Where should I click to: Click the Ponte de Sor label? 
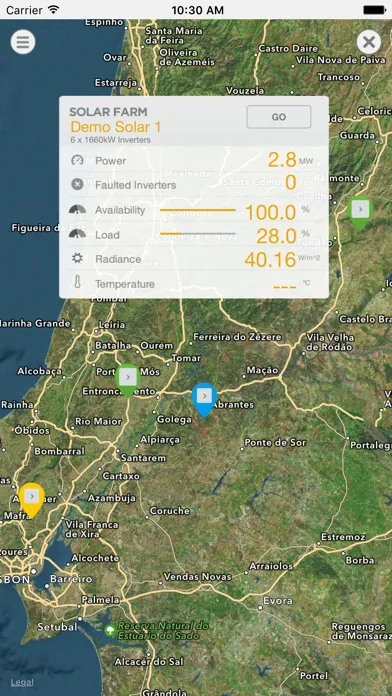[x=275, y=443]
